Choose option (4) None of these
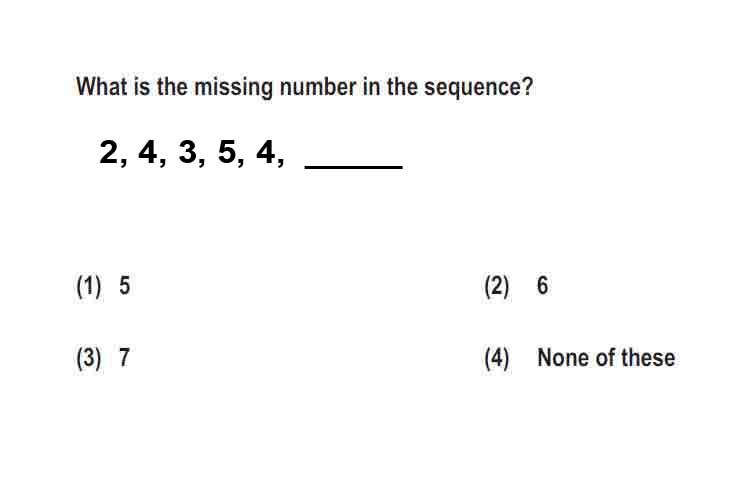The height and width of the screenshot is (500, 750). pos(580,358)
